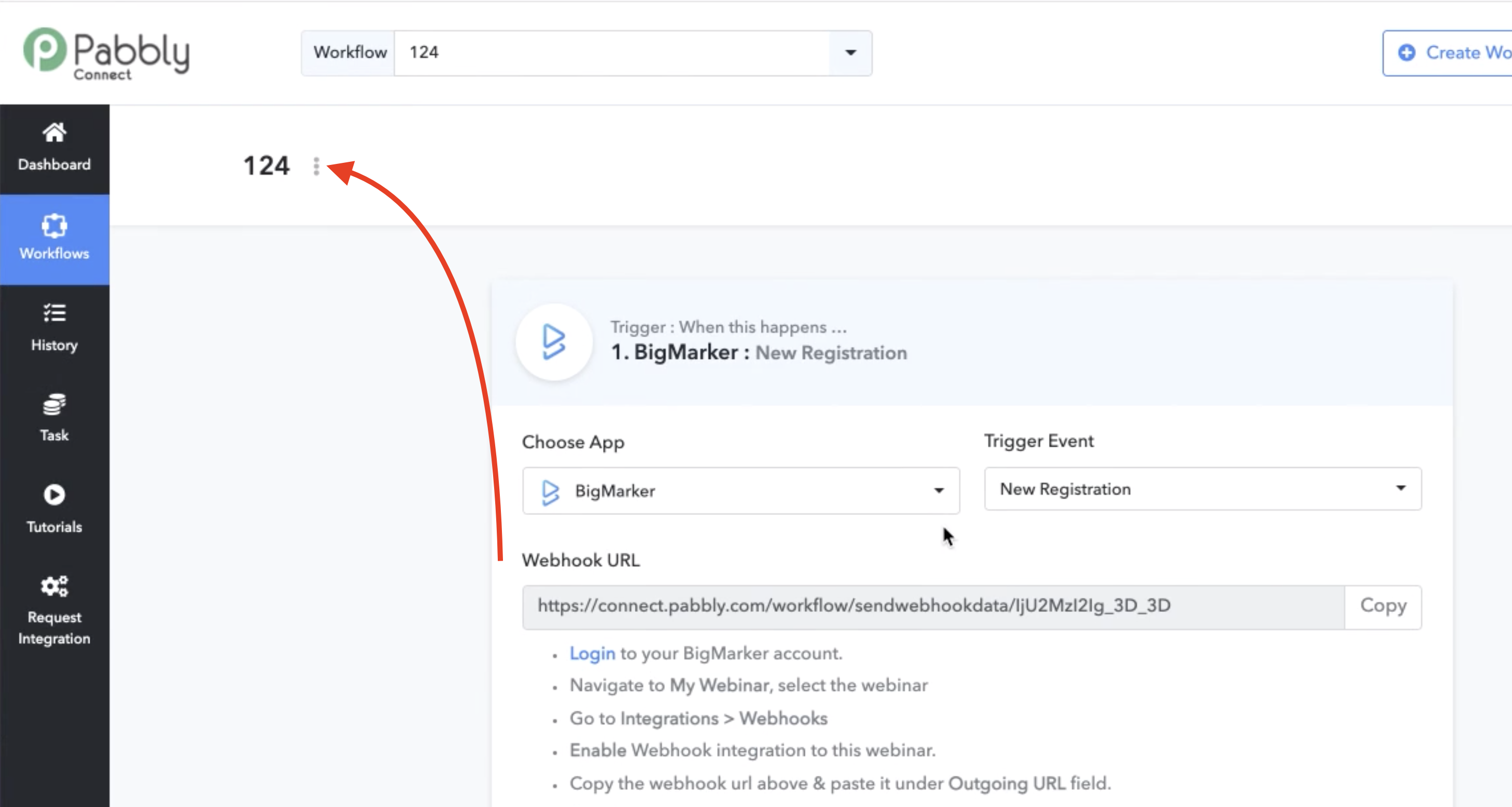Screen dimensions: 1512x807
Task: Click the BigMarker logo circle in trigger header
Action: 554,342
